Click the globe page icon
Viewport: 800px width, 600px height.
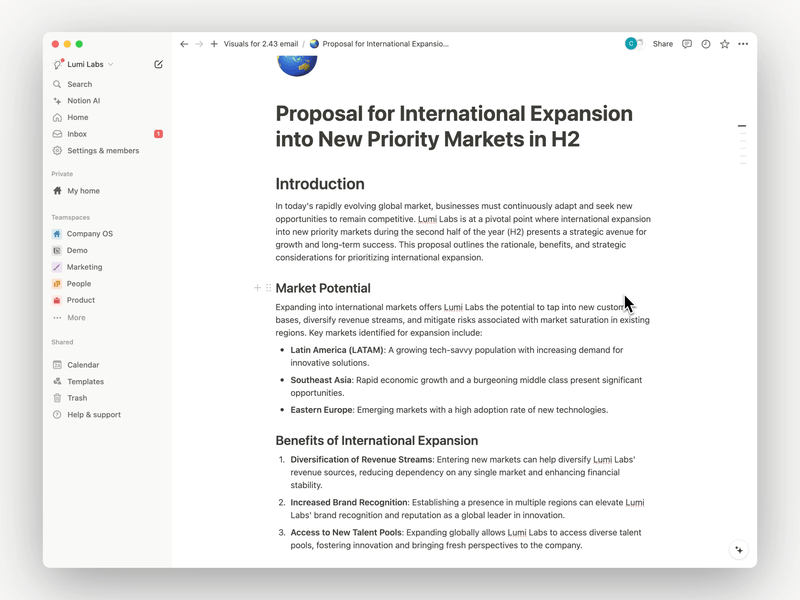297,65
